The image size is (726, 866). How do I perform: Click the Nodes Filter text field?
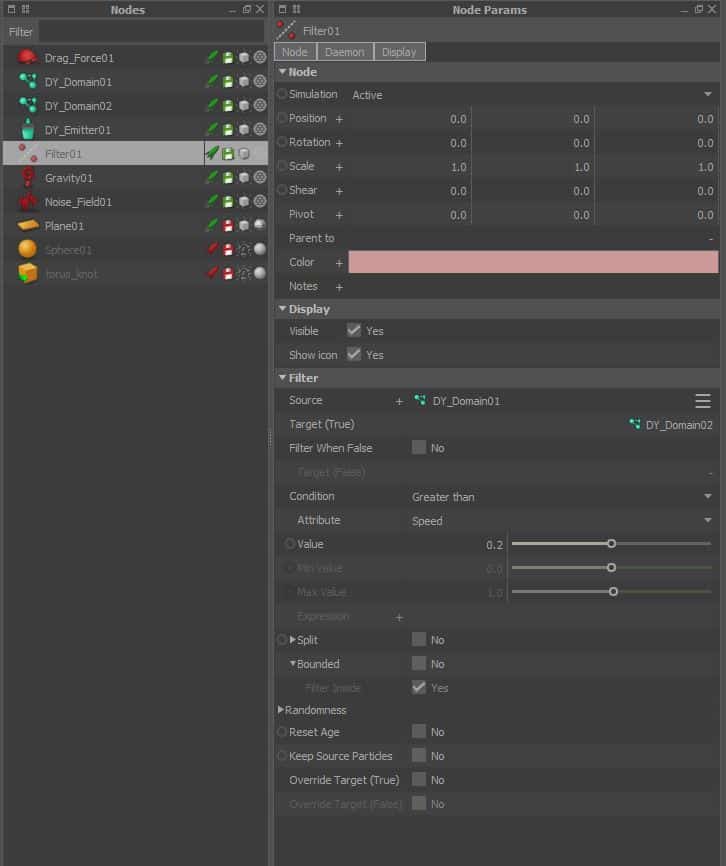point(150,32)
